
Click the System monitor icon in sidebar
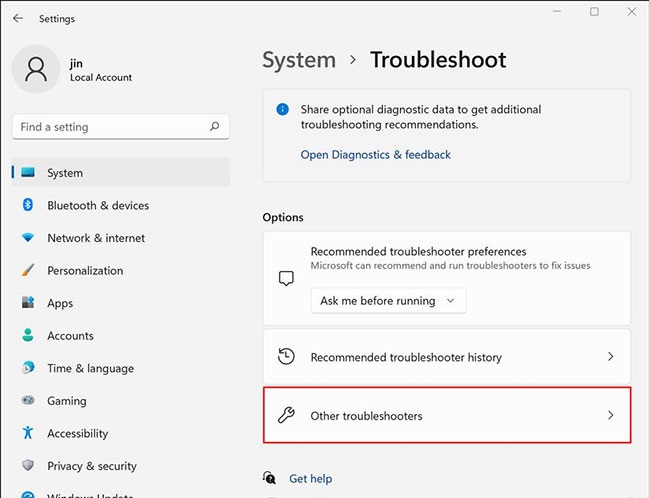click(28, 172)
